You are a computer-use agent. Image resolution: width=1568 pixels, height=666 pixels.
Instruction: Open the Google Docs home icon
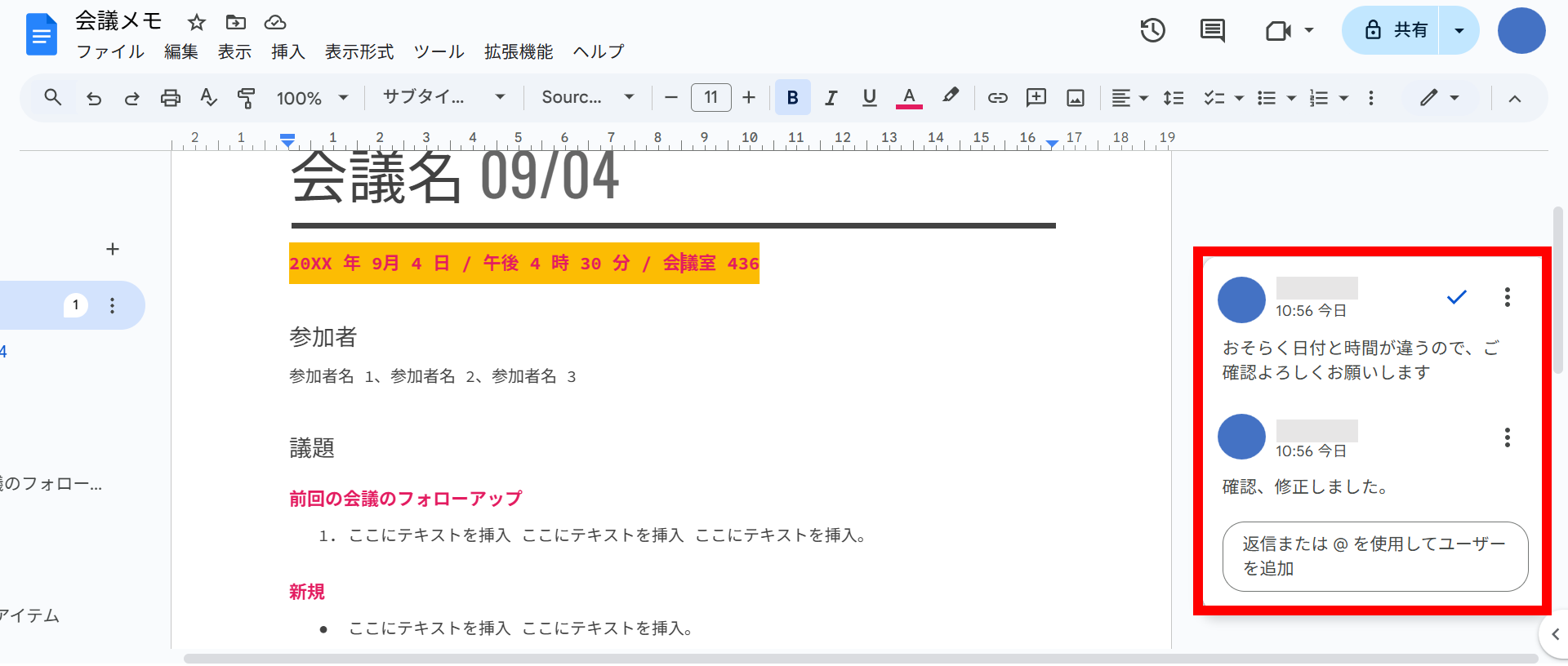tap(42, 35)
